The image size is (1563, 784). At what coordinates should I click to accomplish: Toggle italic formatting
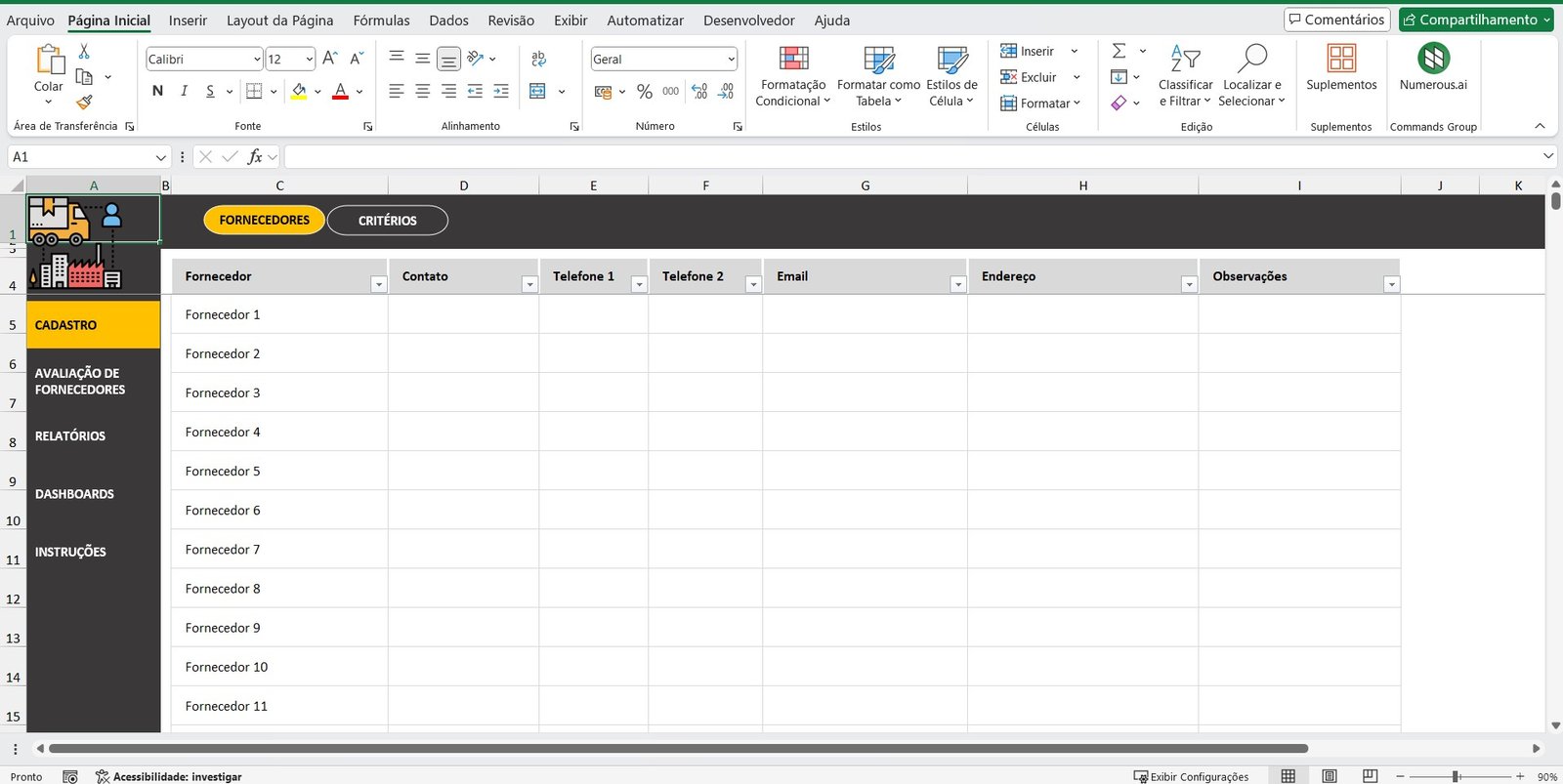tap(184, 91)
